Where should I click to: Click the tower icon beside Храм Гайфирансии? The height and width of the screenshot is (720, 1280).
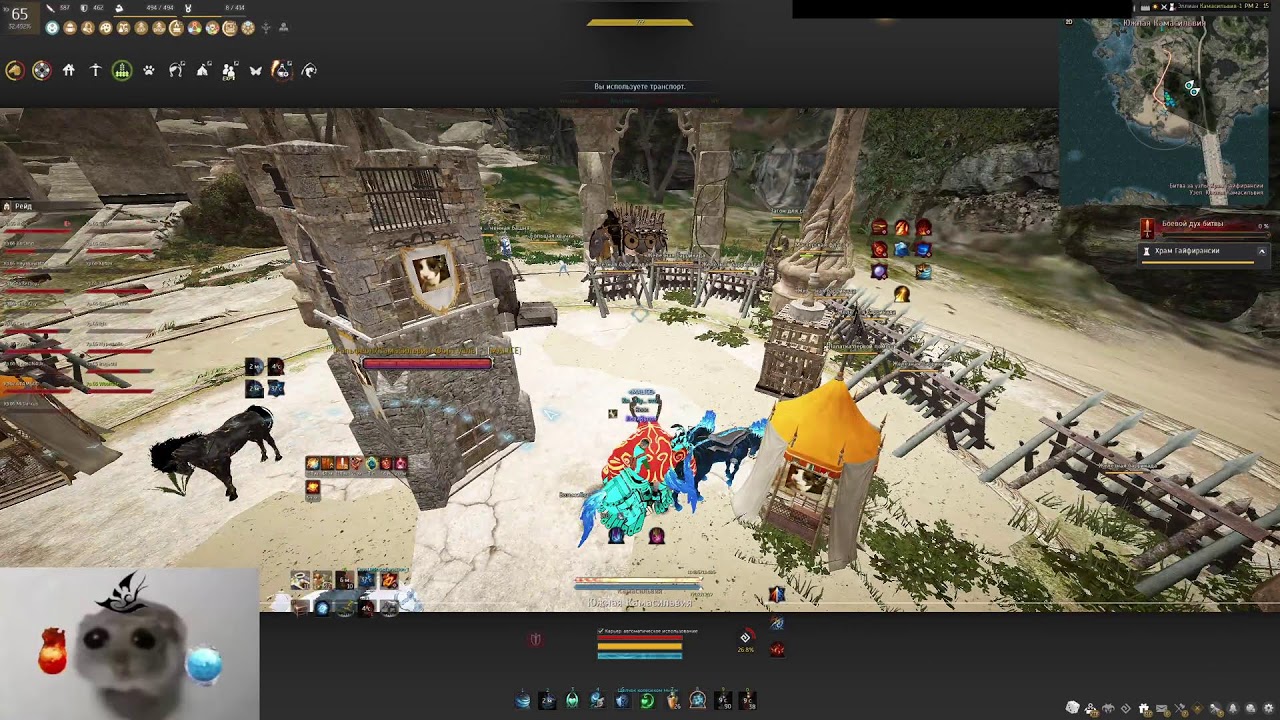[x=1147, y=251]
